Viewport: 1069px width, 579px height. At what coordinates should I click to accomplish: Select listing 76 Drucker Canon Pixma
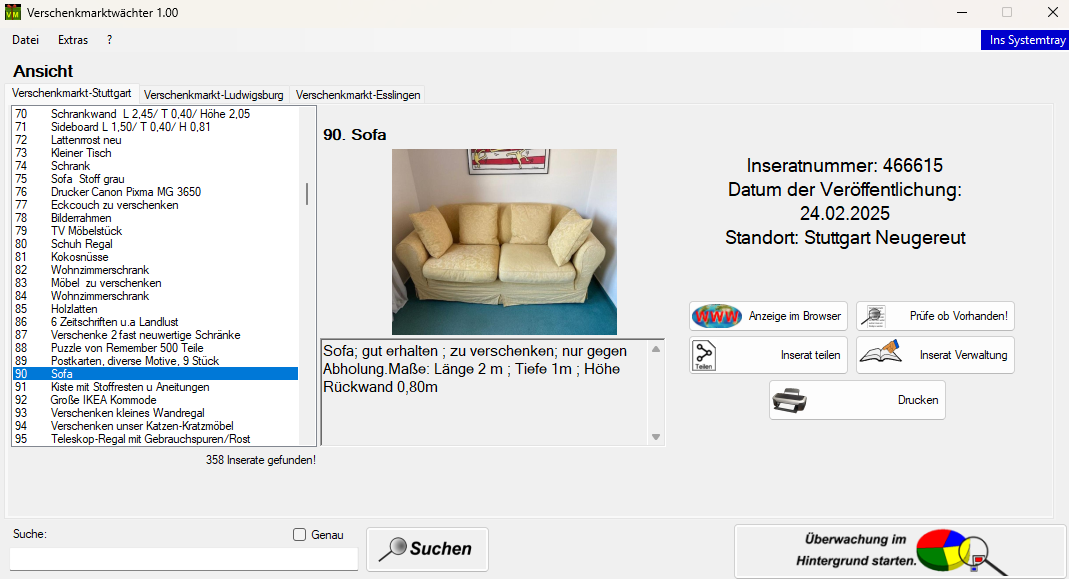point(155,192)
